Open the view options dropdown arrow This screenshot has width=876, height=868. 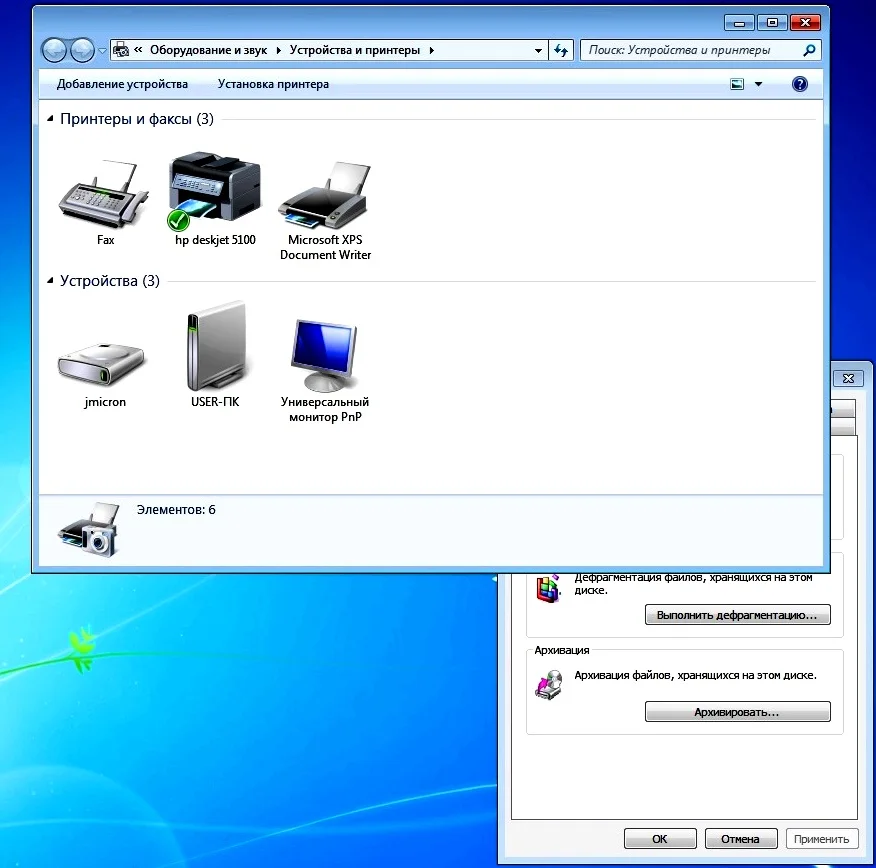pyautogui.click(x=758, y=84)
